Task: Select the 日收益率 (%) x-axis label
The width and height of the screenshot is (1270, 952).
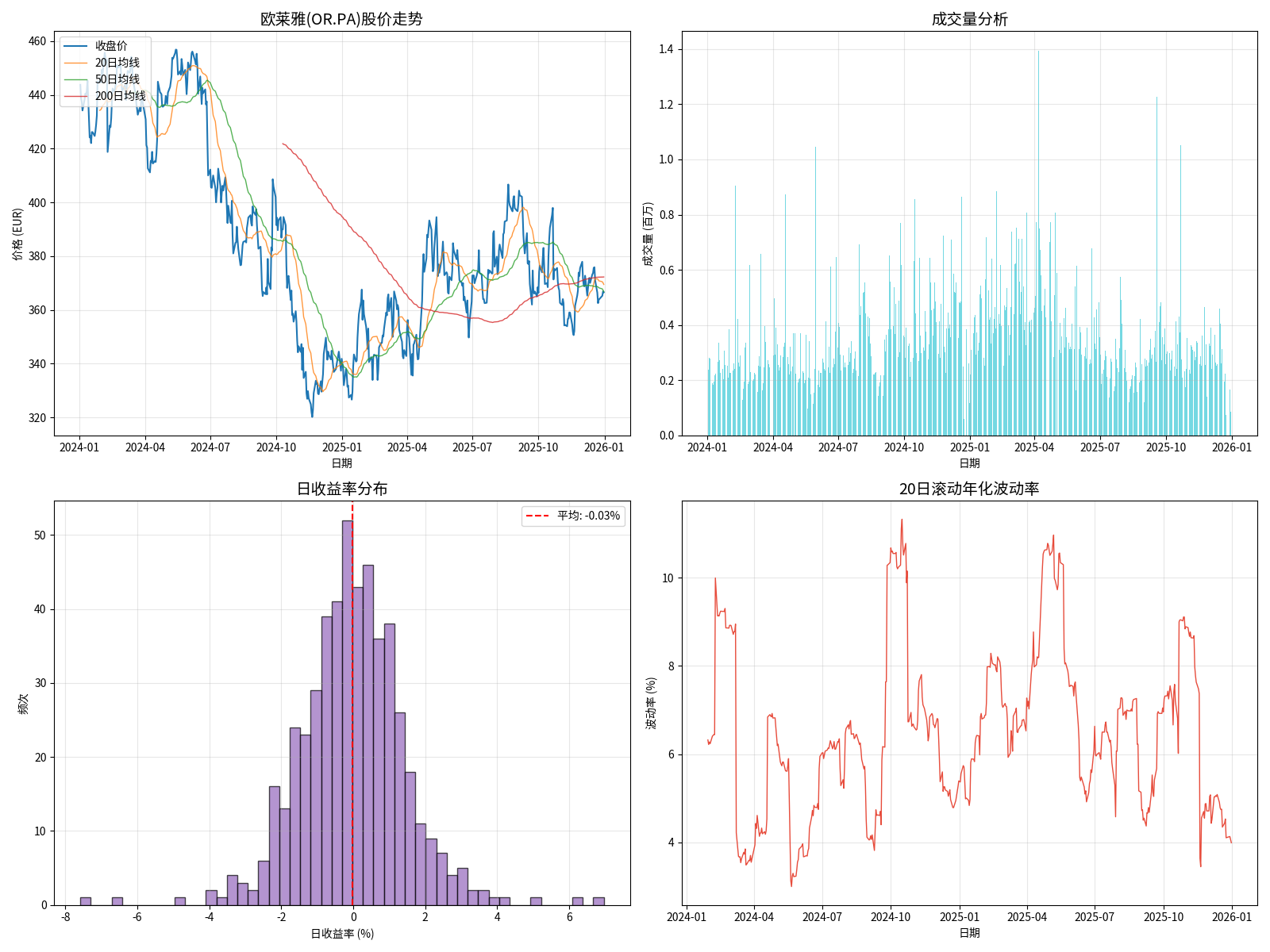Action: click(x=341, y=934)
